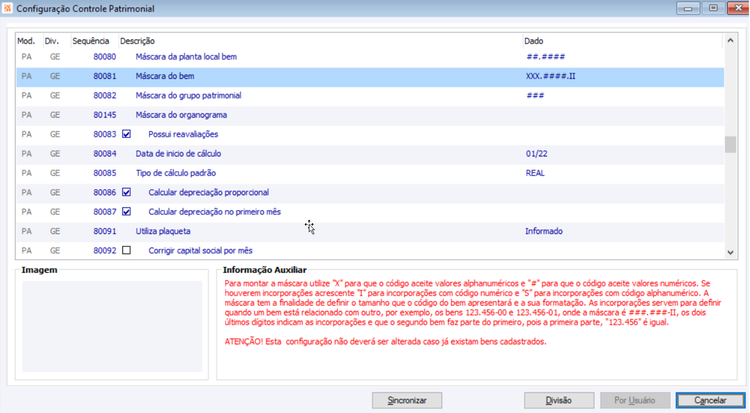Click the ### group mask value
Screen dimensions: 750x413
[535, 95]
